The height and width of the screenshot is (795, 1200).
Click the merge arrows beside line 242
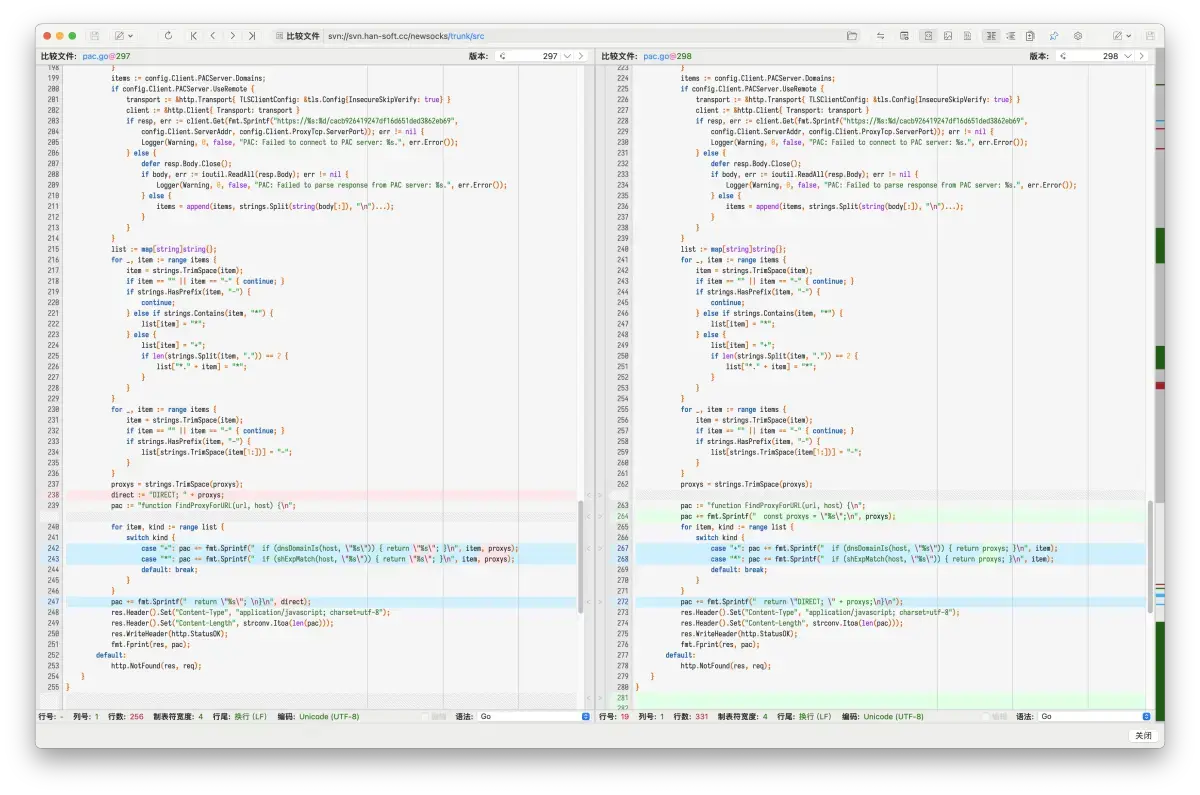(x=594, y=548)
